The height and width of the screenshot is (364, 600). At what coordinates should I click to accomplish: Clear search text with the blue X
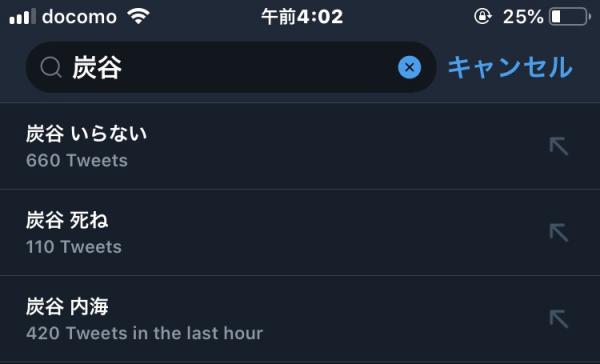pyautogui.click(x=409, y=67)
